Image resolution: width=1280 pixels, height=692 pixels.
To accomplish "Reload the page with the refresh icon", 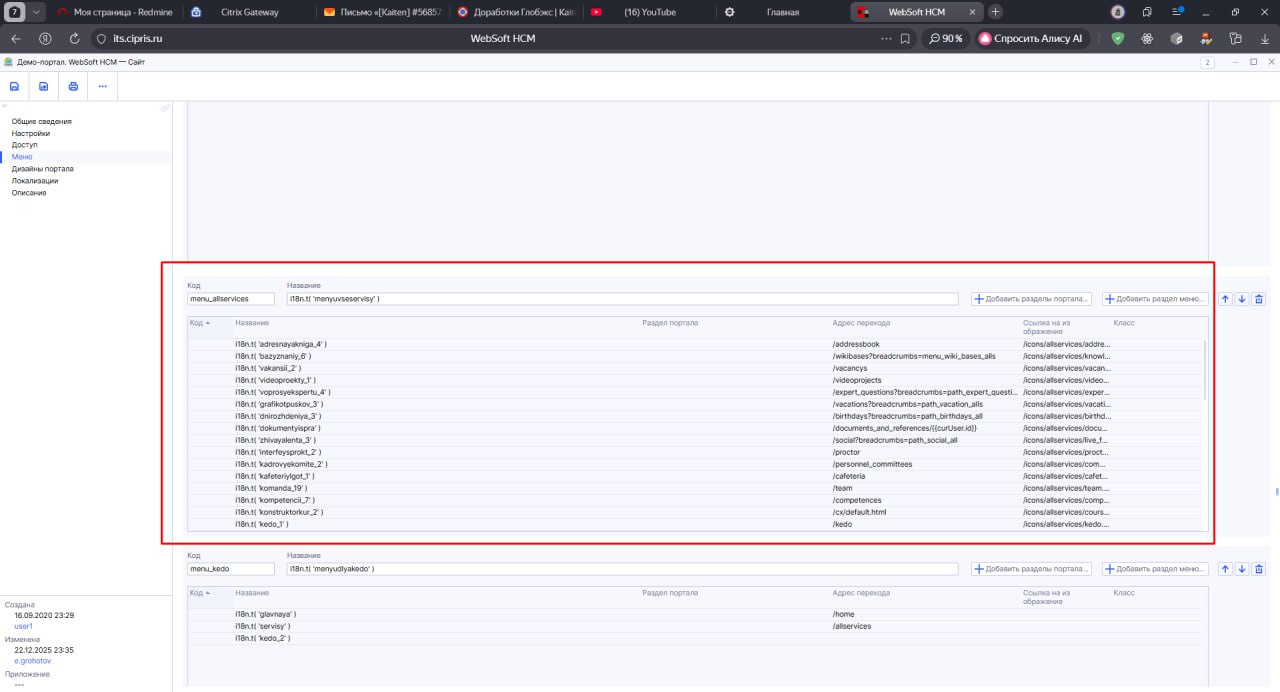I will (74, 39).
